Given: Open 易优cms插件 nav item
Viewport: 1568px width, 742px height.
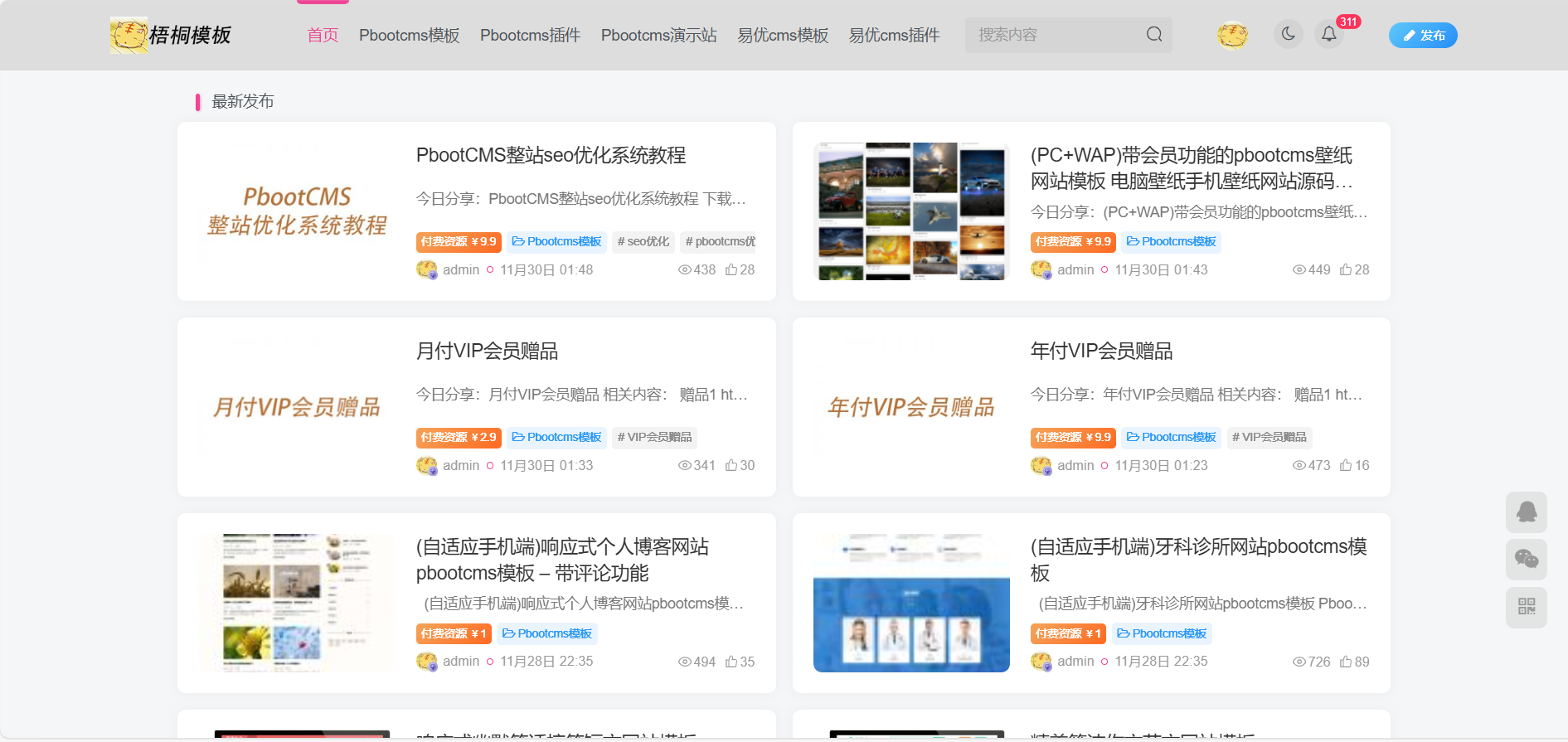Looking at the screenshot, I should coord(895,35).
